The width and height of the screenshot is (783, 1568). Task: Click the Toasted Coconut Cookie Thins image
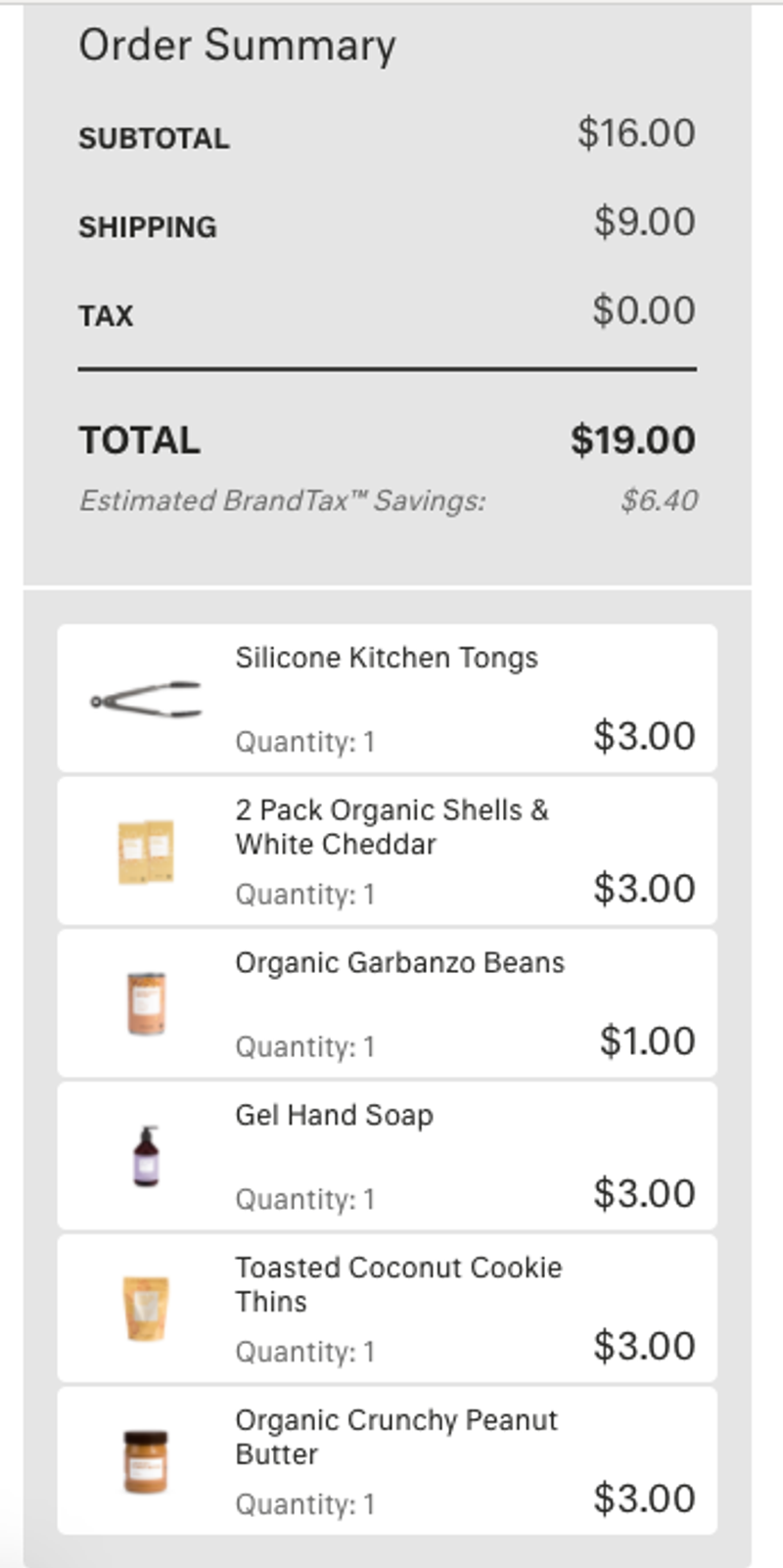(x=146, y=1309)
